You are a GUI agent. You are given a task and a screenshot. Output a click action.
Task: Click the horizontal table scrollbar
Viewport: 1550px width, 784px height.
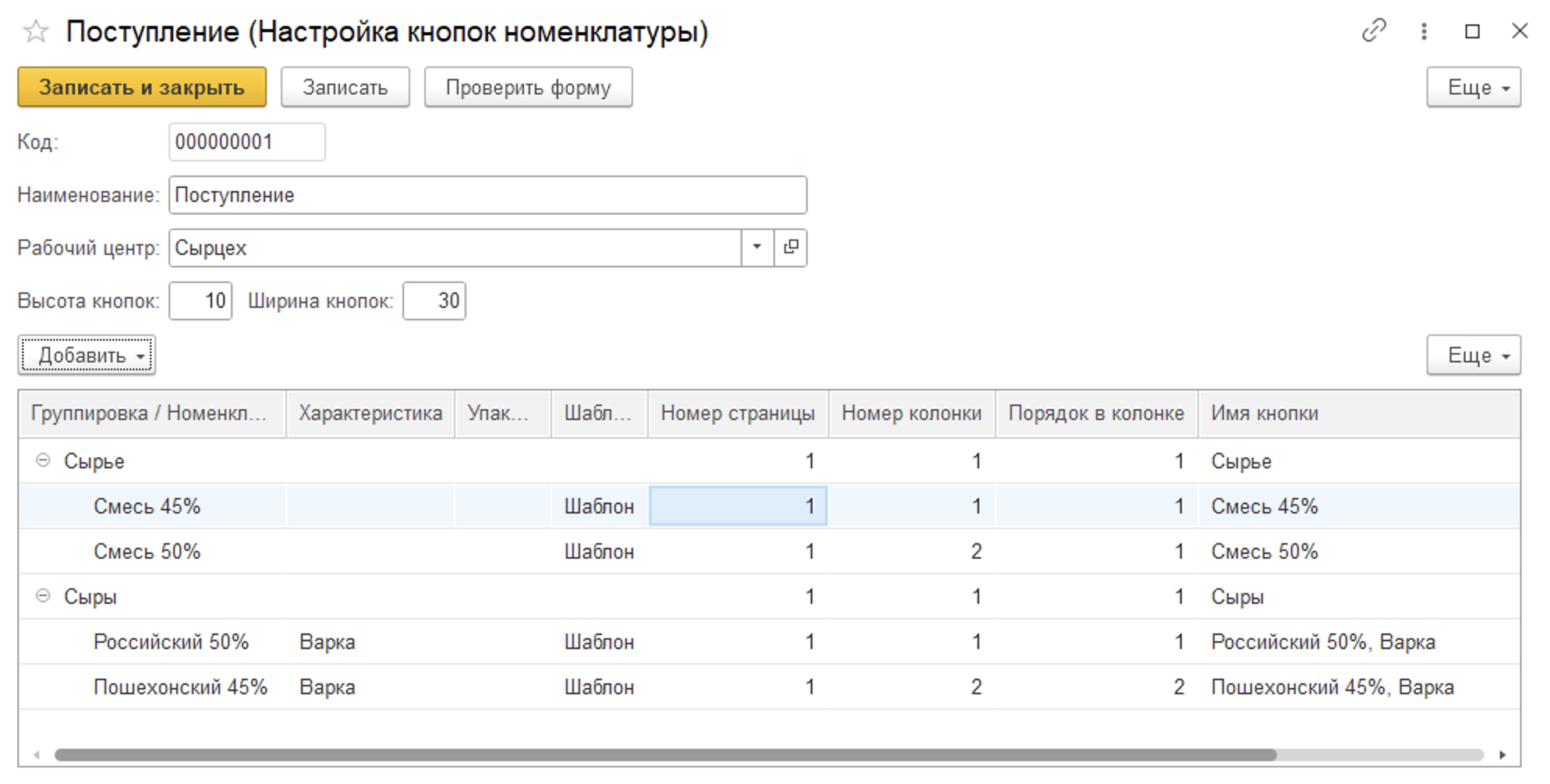tap(664, 754)
